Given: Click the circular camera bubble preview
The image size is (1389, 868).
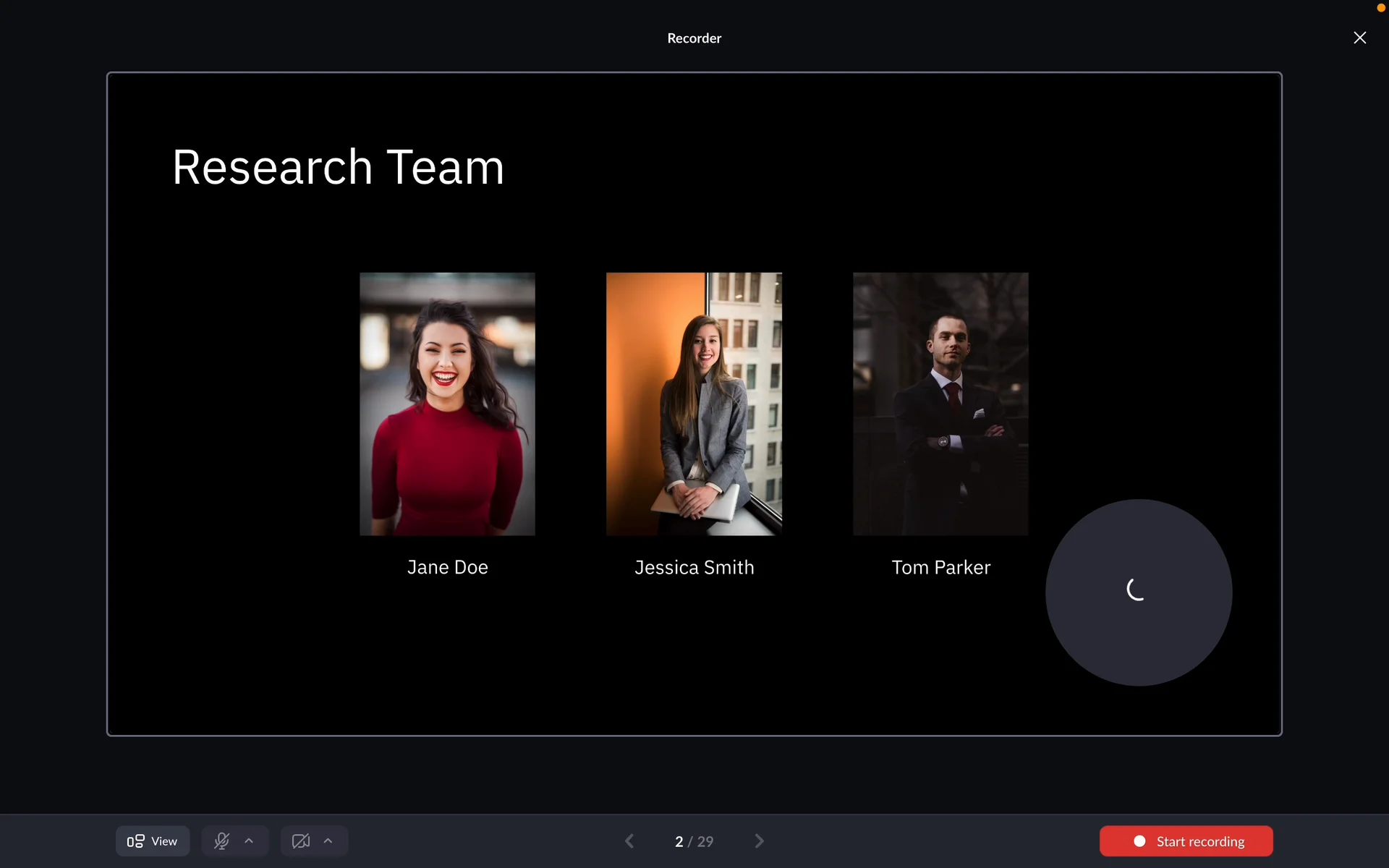Looking at the screenshot, I should [1139, 592].
